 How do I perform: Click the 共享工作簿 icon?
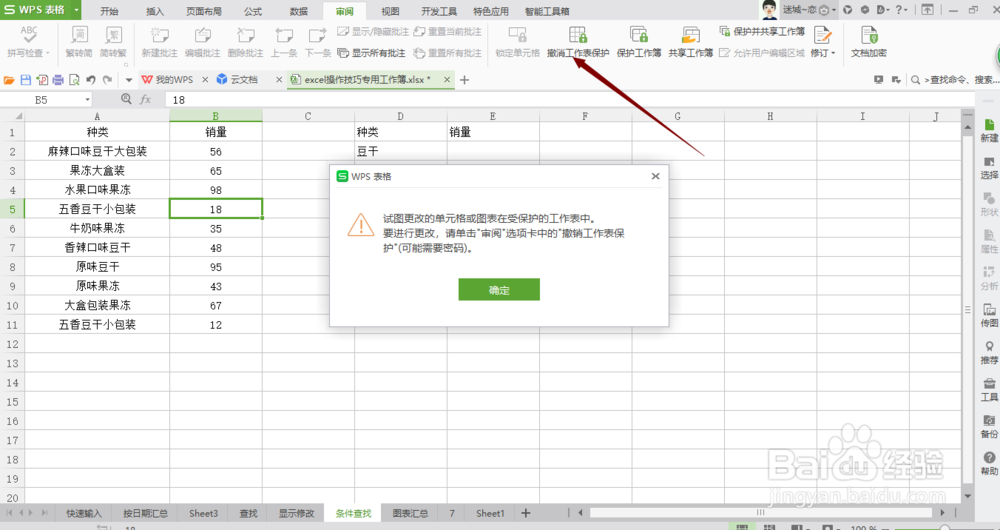[690, 34]
